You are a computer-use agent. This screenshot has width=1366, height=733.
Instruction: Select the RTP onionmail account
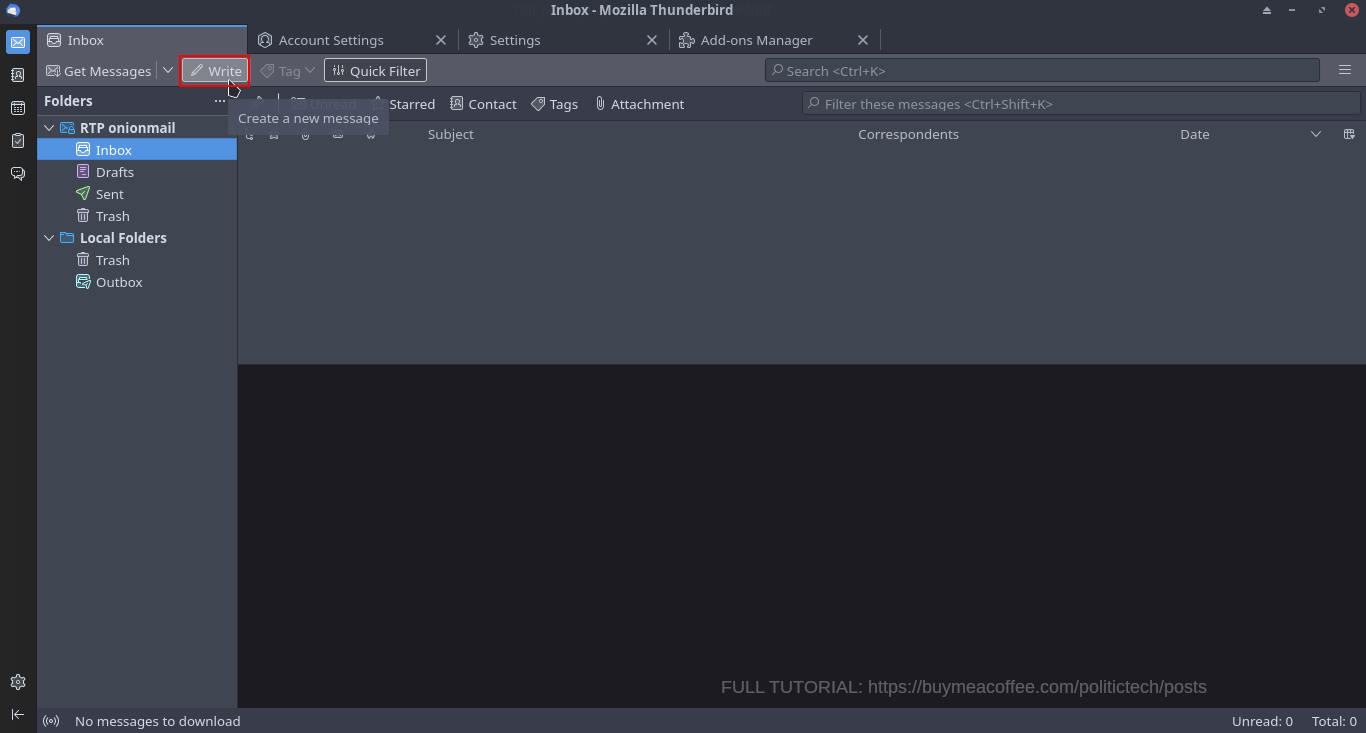point(137,128)
